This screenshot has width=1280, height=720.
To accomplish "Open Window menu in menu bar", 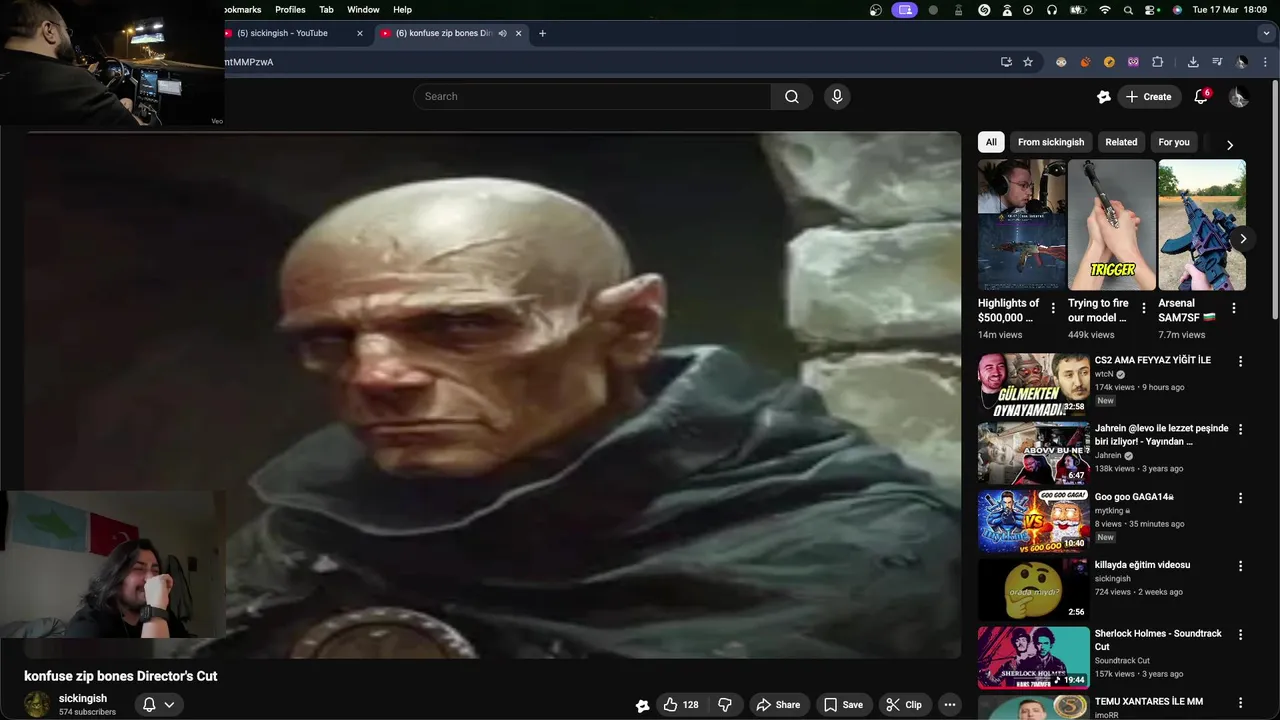I will (x=363, y=9).
